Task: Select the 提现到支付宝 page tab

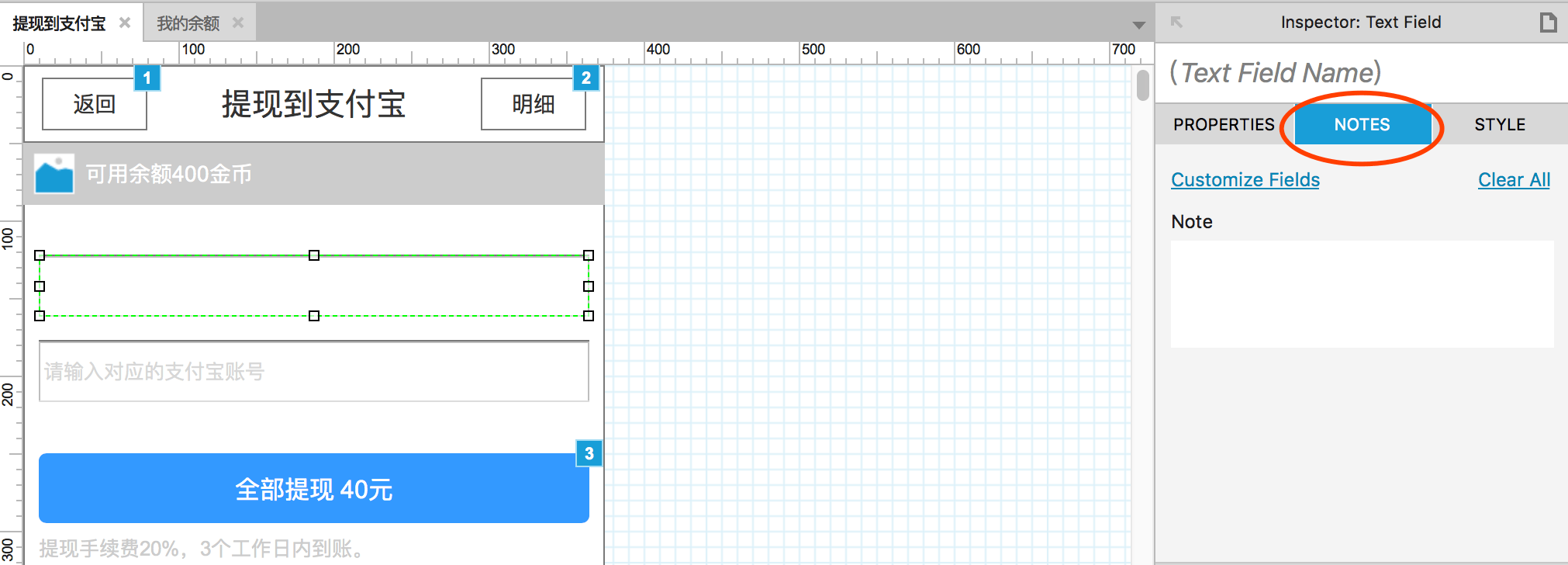Action: pyautogui.click(x=59, y=23)
